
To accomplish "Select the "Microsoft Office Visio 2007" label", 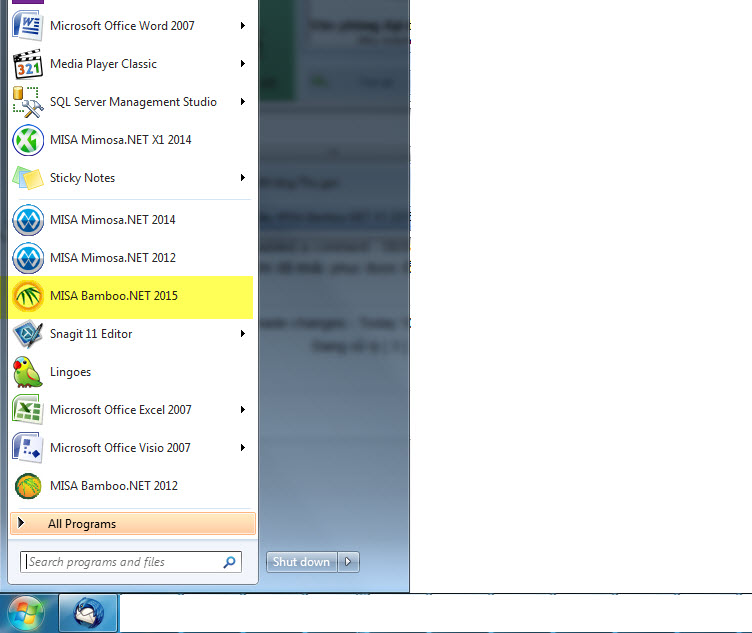I will pos(120,448).
